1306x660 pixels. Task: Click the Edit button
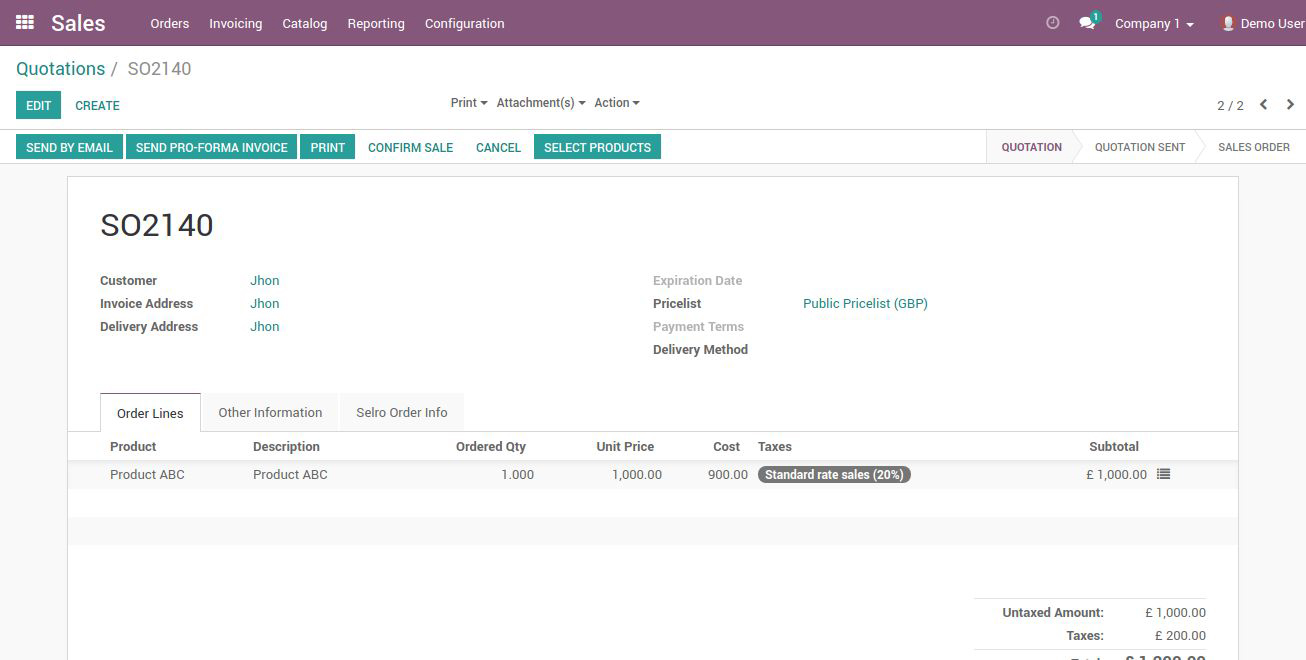tap(38, 105)
